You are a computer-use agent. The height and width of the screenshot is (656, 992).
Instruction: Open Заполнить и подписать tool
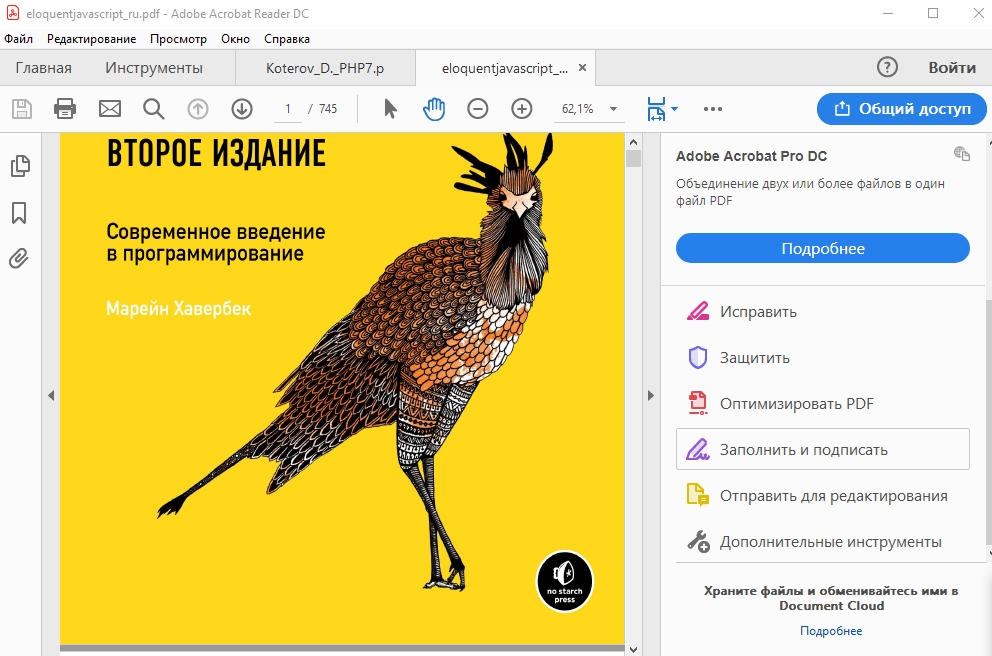point(822,449)
